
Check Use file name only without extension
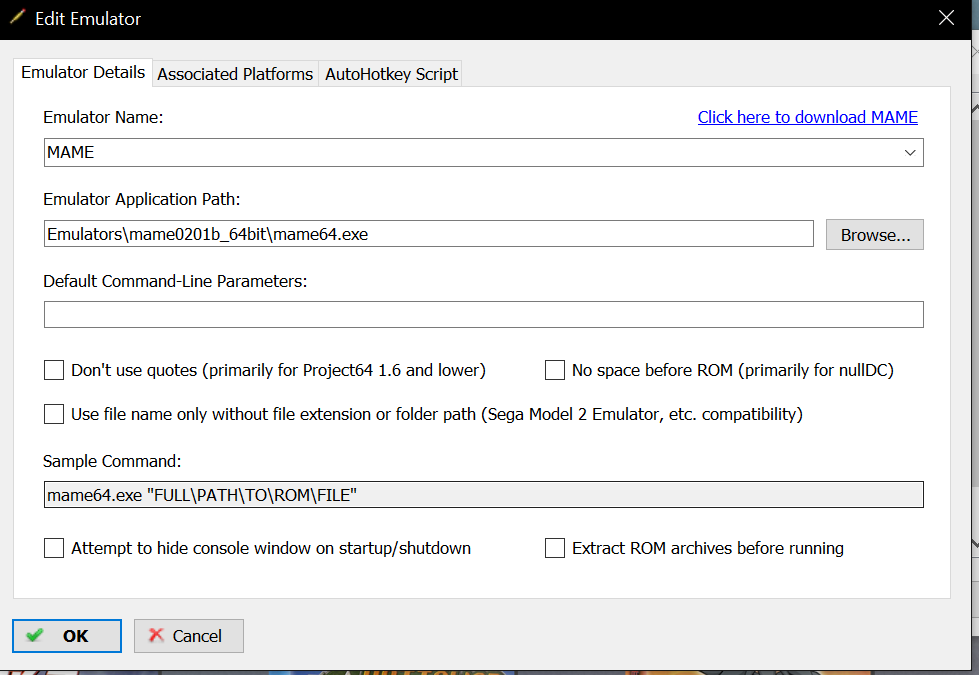click(x=54, y=414)
